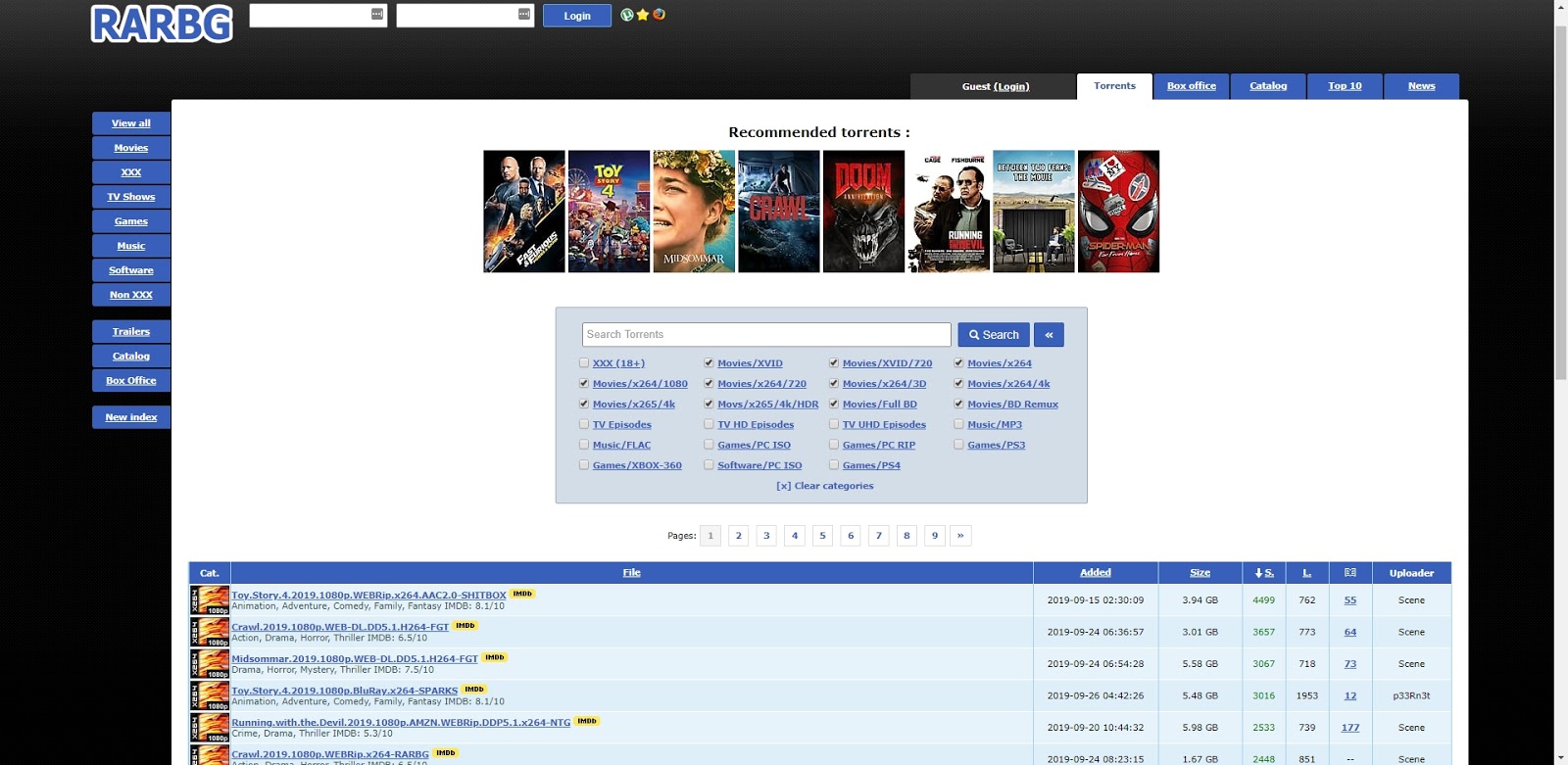Open Games in left sidebar

[x=131, y=221]
